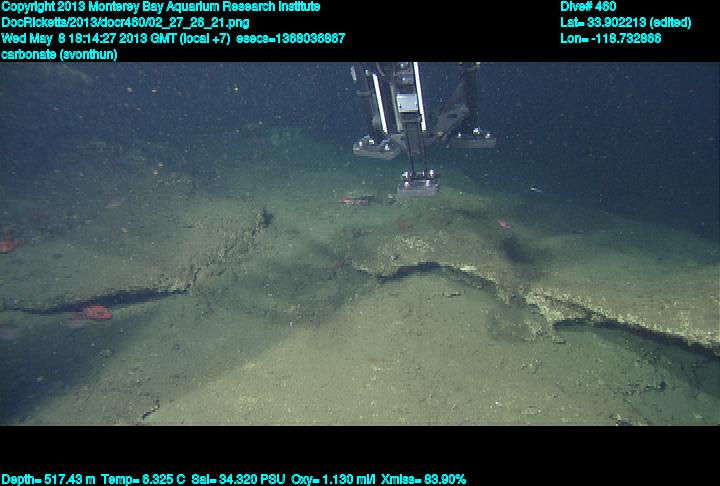Viewport: 720px width, 486px height.
Task: Click the ROV manipulator arm's lower claw
Action: 418,183
